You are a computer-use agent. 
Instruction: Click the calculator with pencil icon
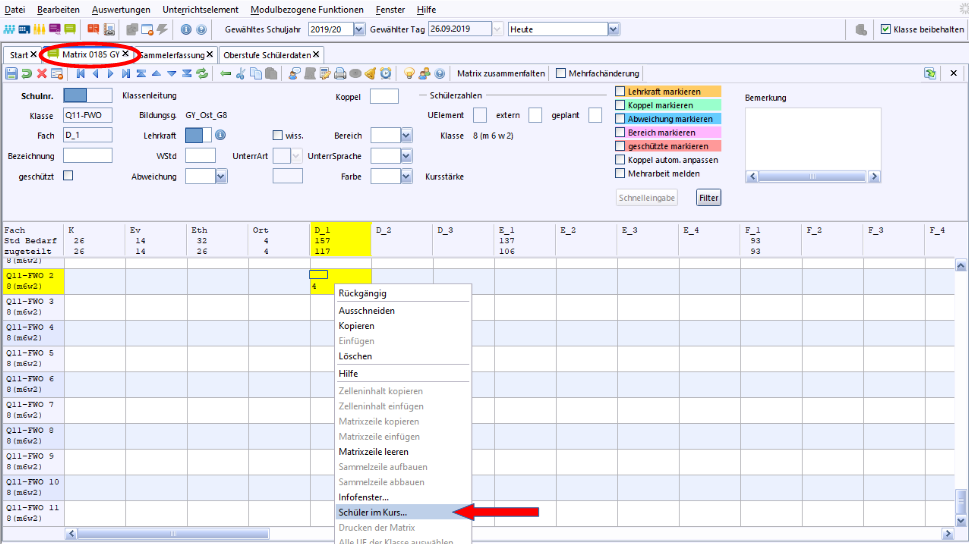(325, 74)
